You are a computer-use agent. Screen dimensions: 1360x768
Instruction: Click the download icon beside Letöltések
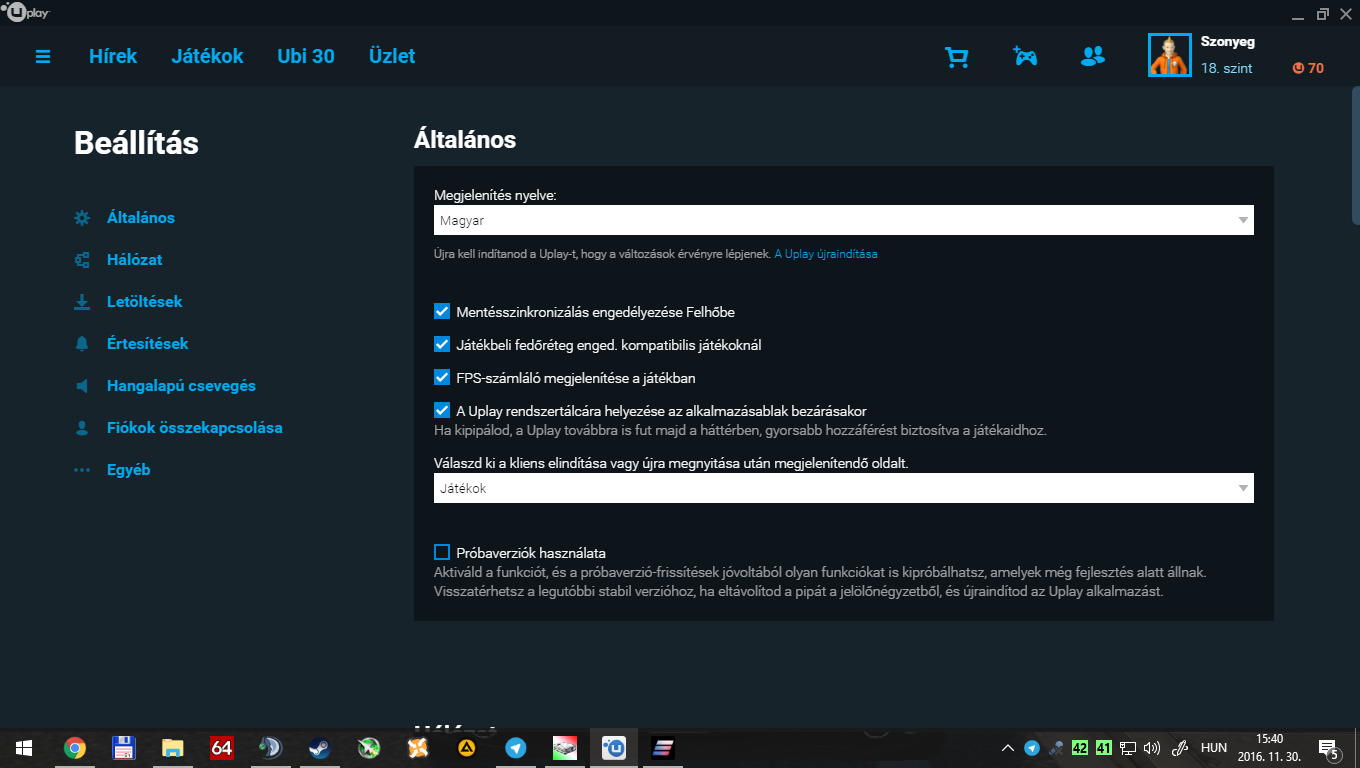(82, 302)
